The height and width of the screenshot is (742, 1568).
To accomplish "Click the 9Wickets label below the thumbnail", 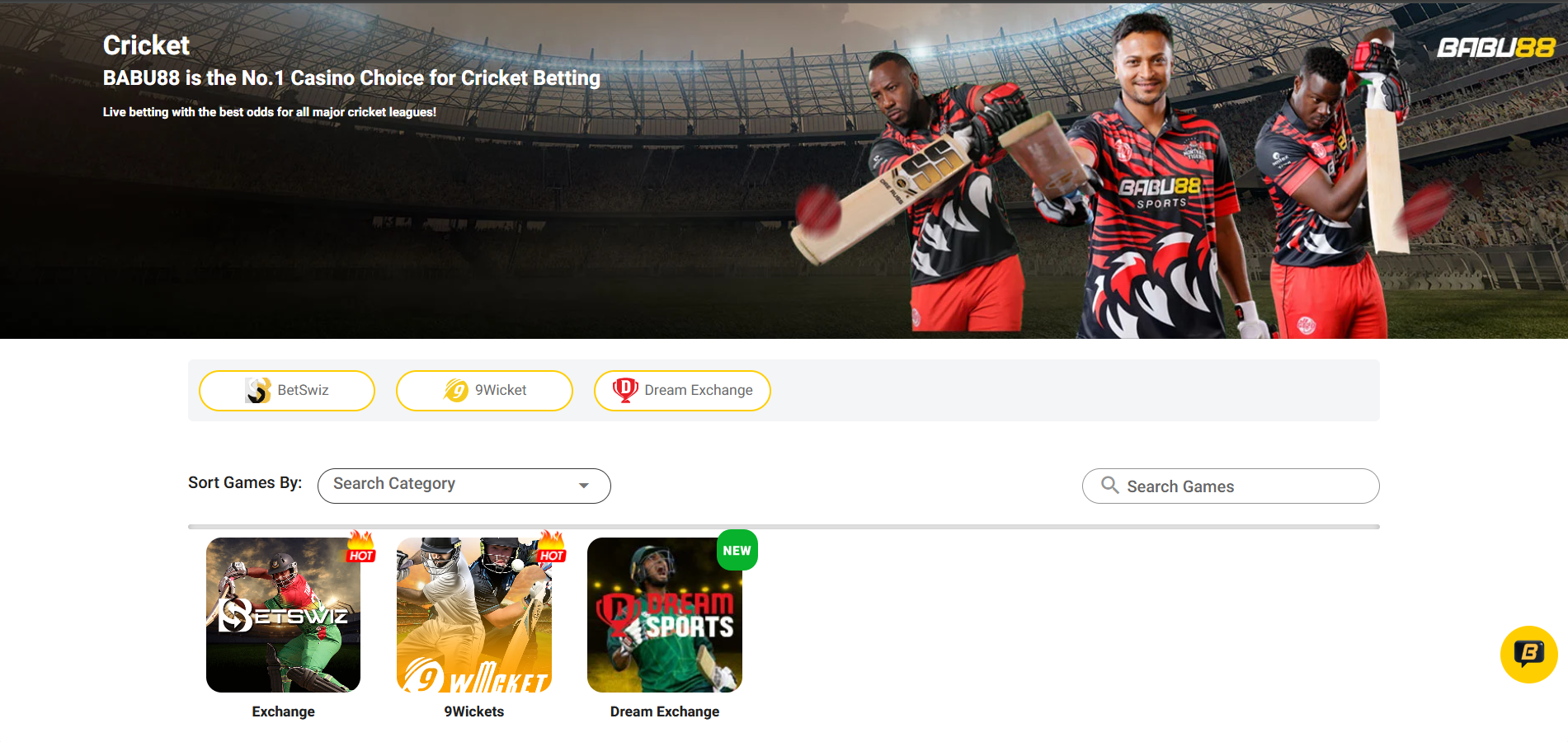I will pyautogui.click(x=474, y=711).
